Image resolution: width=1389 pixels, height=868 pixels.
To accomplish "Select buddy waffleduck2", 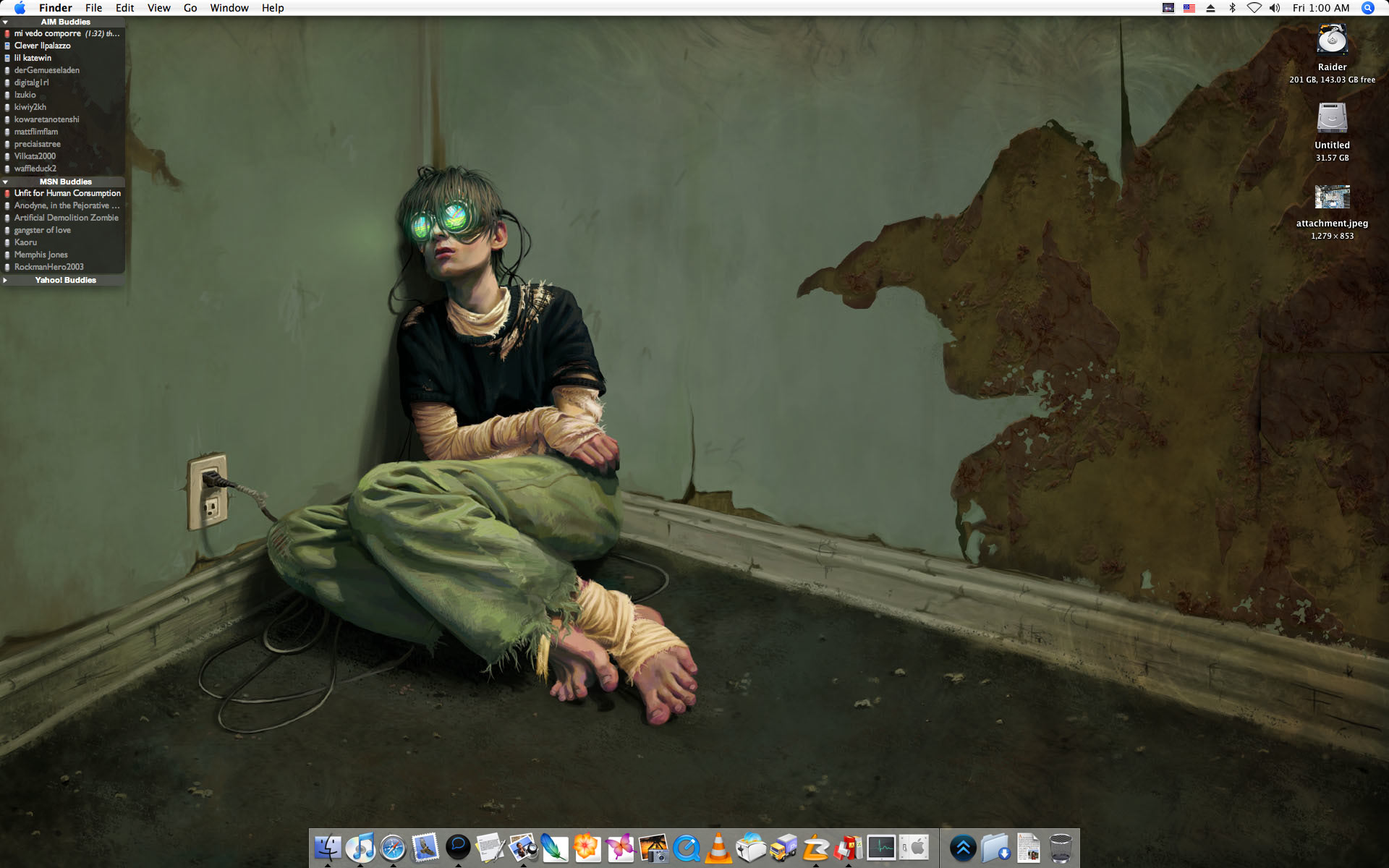I will coord(63,169).
